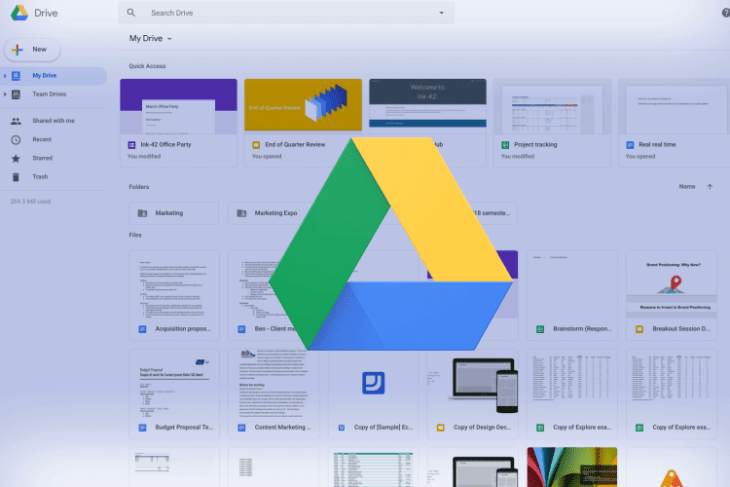
Task: Select My Drive in sidebar
Action: pyautogui.click(x=54, y=75)
